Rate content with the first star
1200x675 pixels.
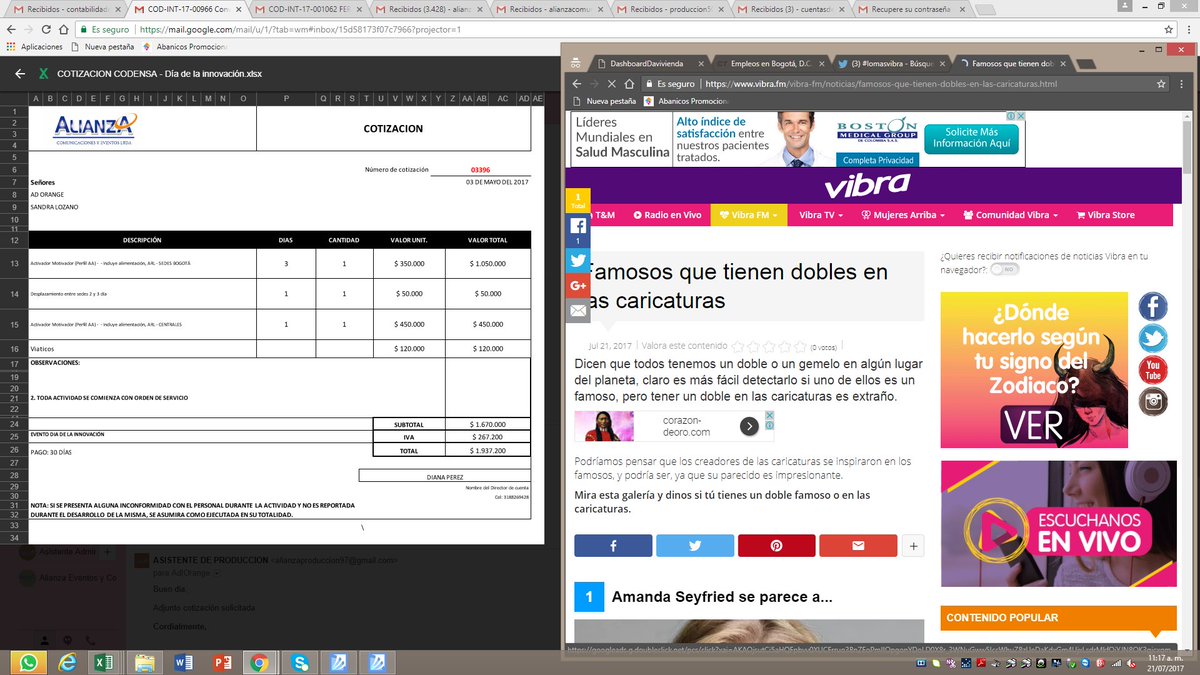pyautogui.click(x=739, y=345)
